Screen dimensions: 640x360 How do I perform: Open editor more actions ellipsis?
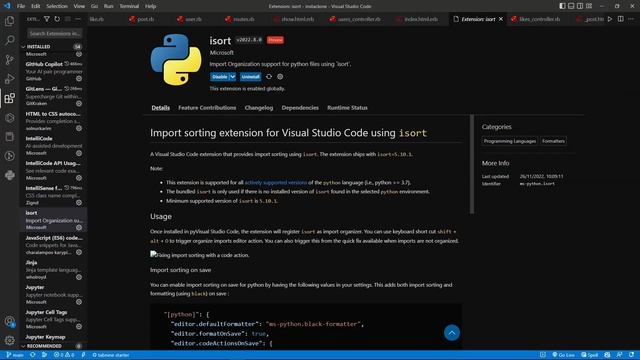[x=631, y=19]
